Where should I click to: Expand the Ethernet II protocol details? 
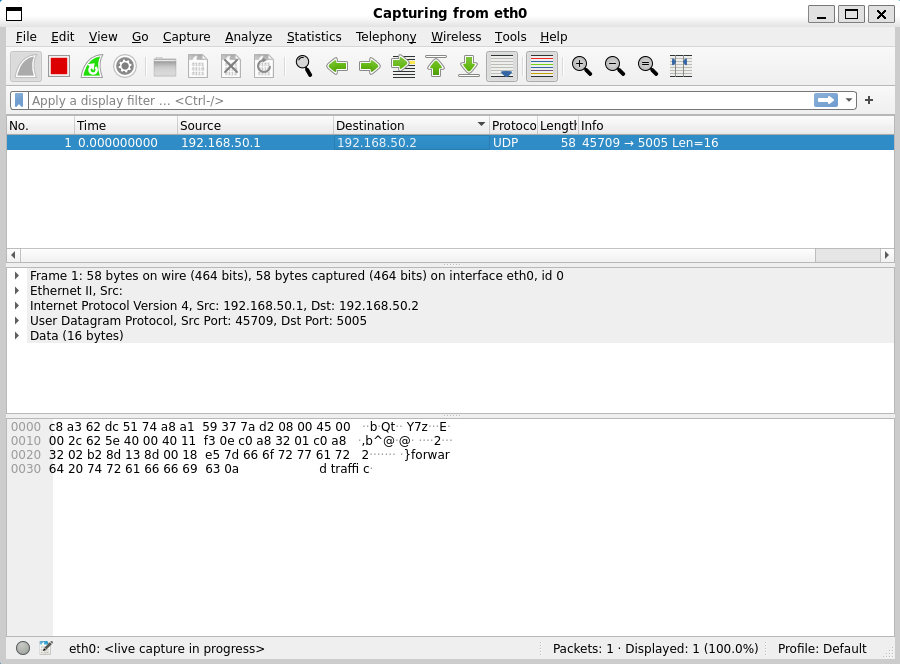point(15,290)
